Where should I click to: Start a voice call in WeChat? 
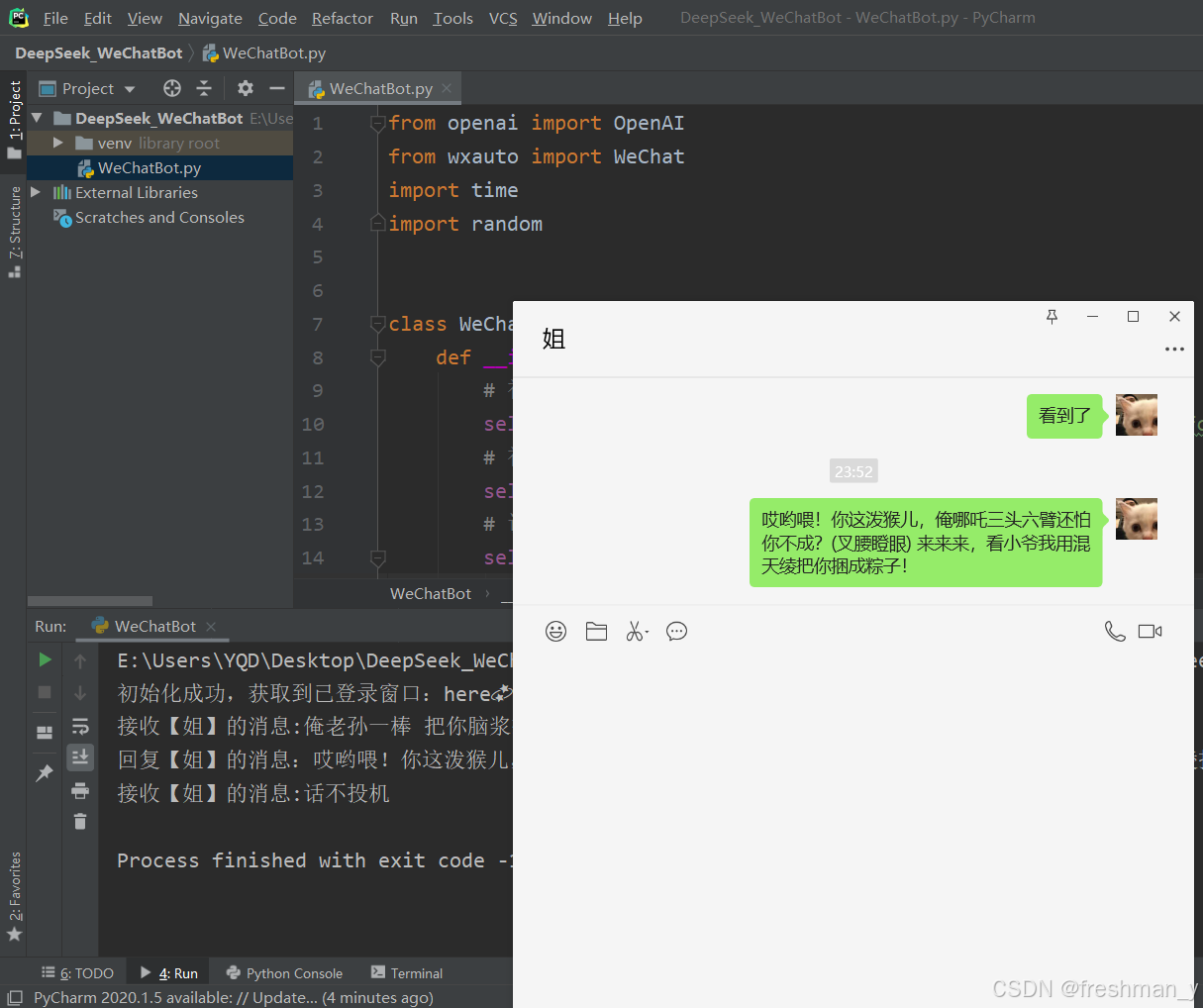tap(1115, 631)
